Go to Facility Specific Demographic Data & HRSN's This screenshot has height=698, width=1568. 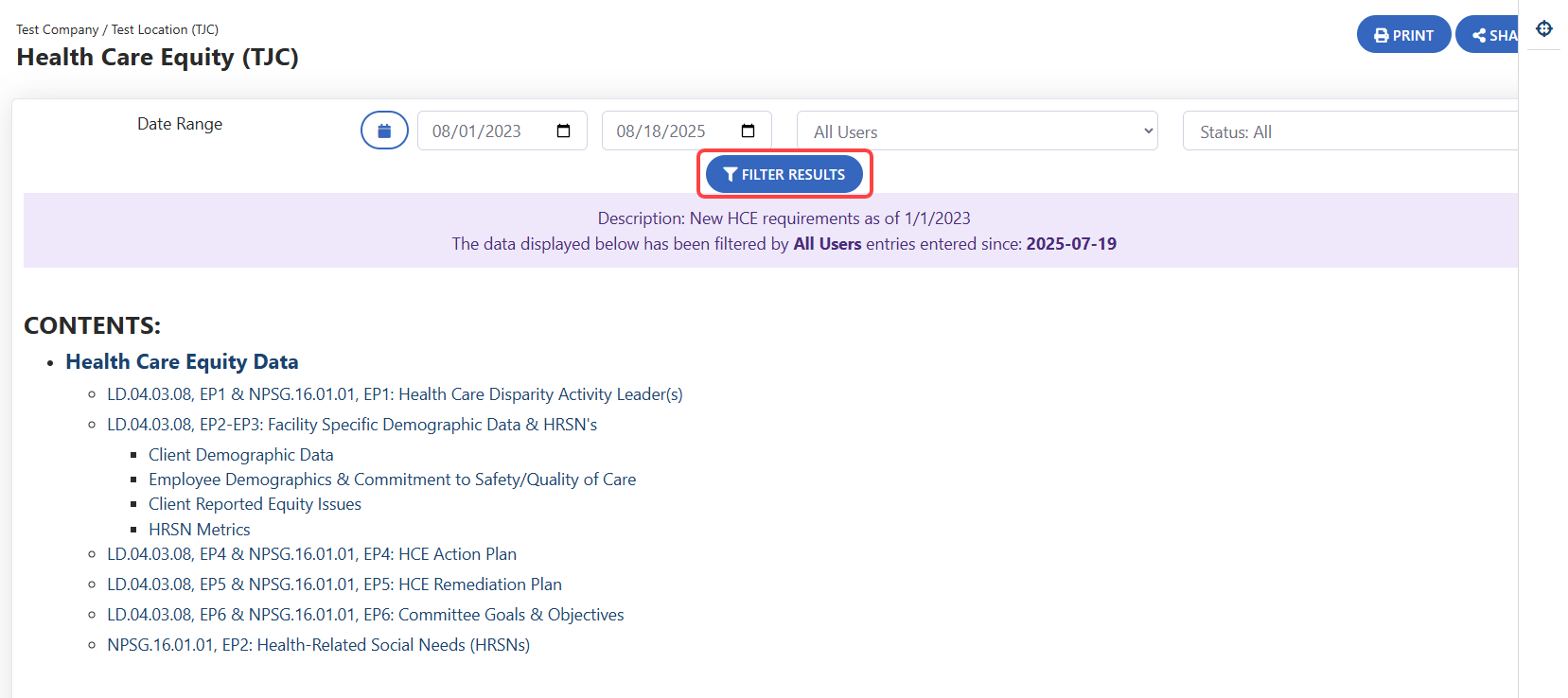352,425
